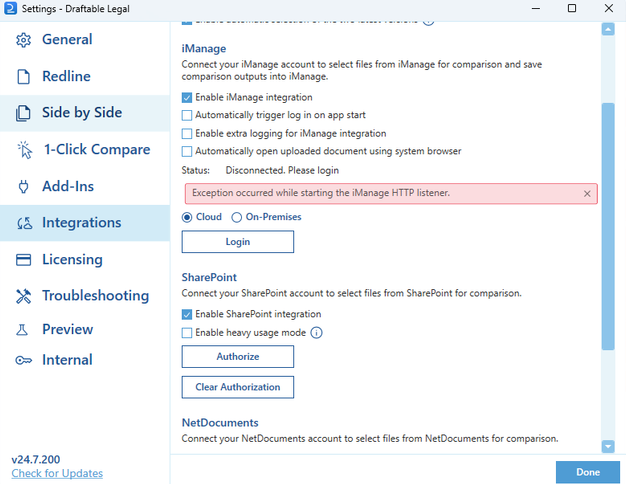Click the iManage Login button
Viewport: 626px width, 484px height.
tap(238, 242)
